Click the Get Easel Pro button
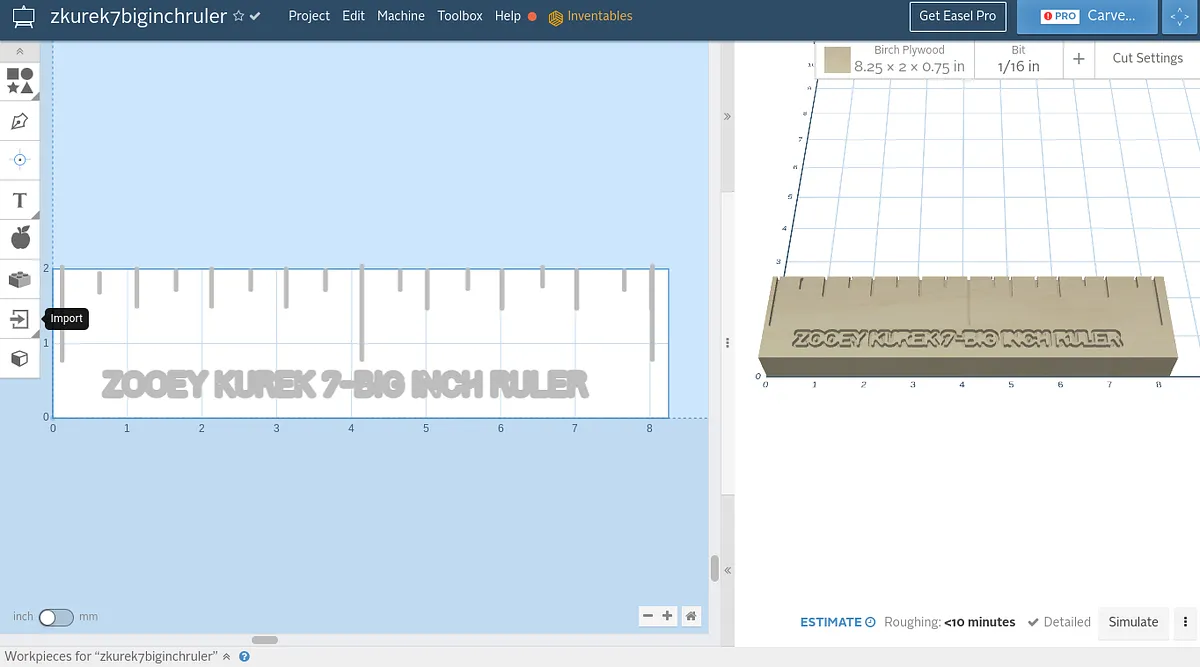 point(957,16)
